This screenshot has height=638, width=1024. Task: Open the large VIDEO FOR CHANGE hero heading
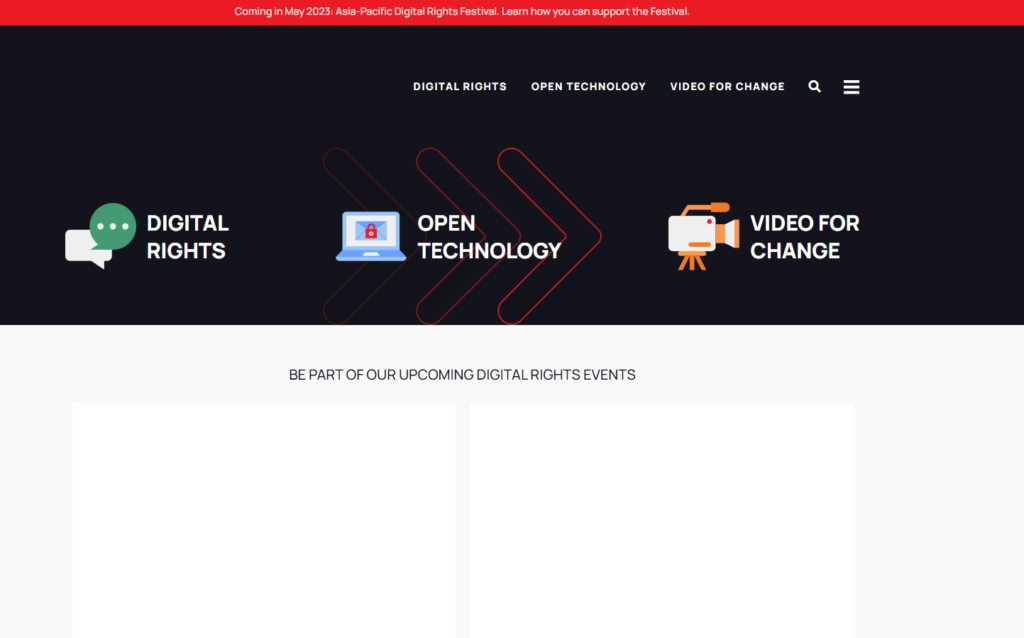805,236
